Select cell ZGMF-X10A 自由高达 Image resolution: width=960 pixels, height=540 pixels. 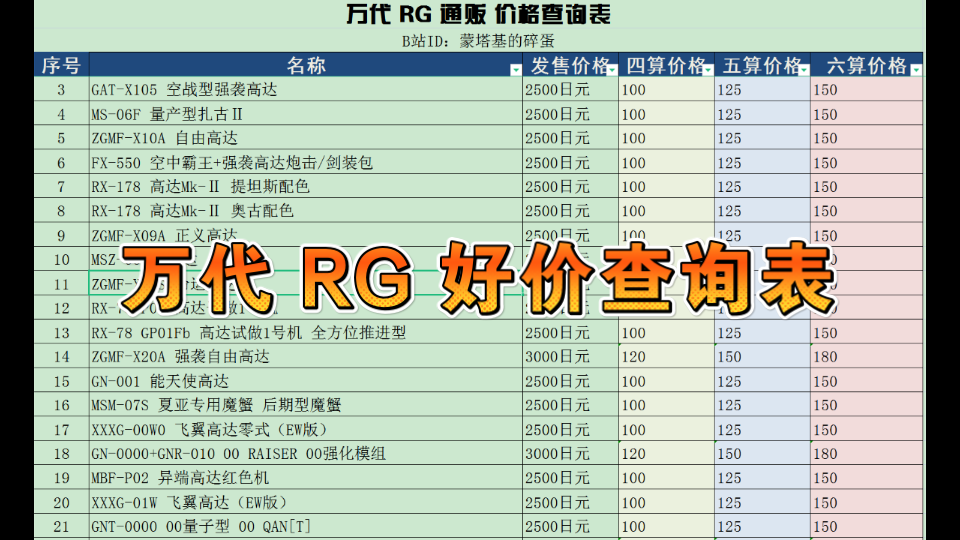tap(306, 138)
